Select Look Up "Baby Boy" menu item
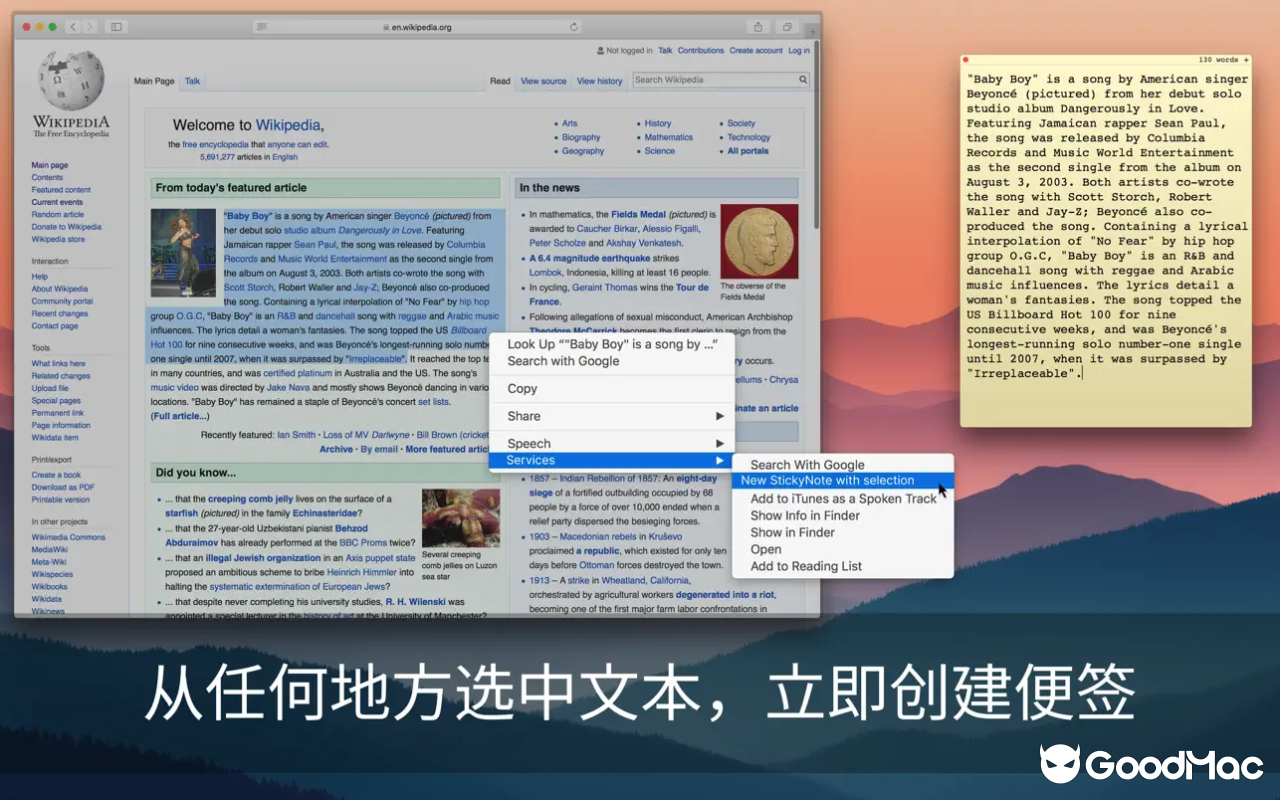Screen dimensions: 1280x800 tap(612, 344)
